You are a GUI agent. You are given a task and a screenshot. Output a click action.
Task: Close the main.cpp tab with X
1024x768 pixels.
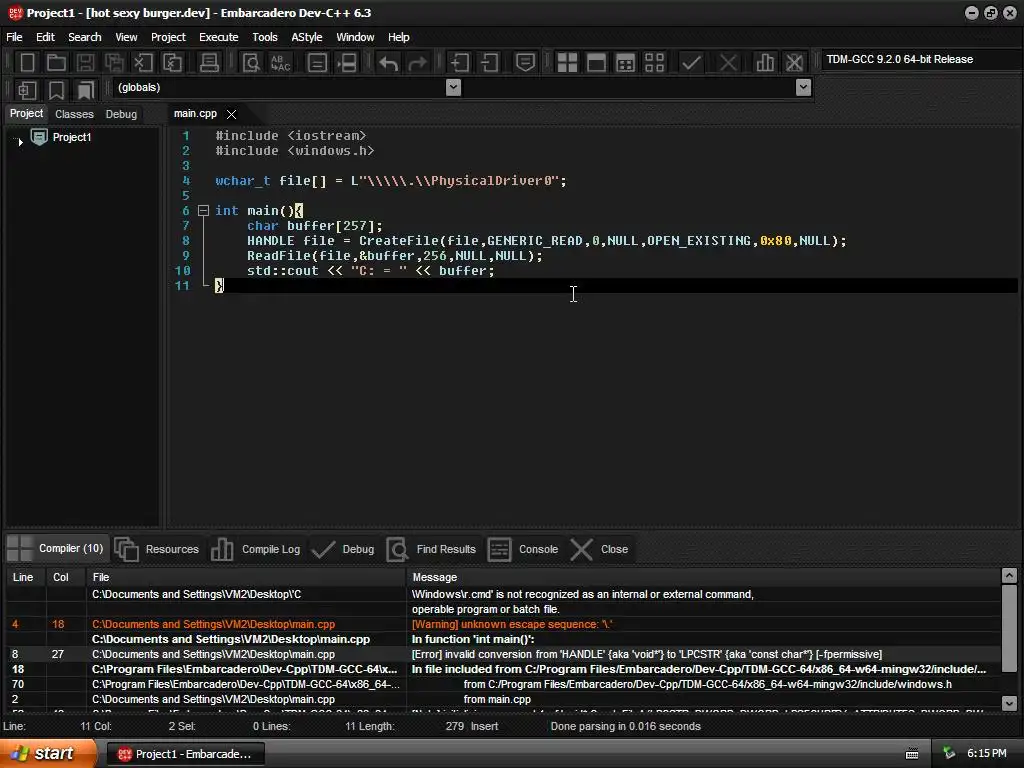[x=231, y=114]
